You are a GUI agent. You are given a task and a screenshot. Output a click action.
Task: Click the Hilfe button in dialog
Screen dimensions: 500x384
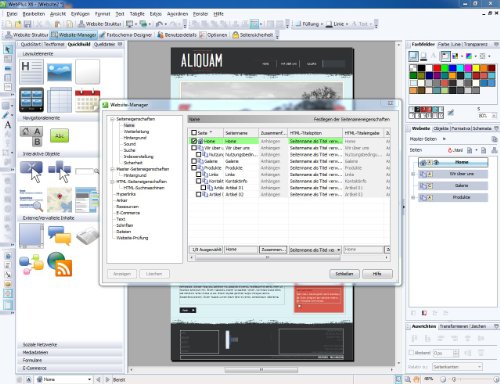(377, 274)
